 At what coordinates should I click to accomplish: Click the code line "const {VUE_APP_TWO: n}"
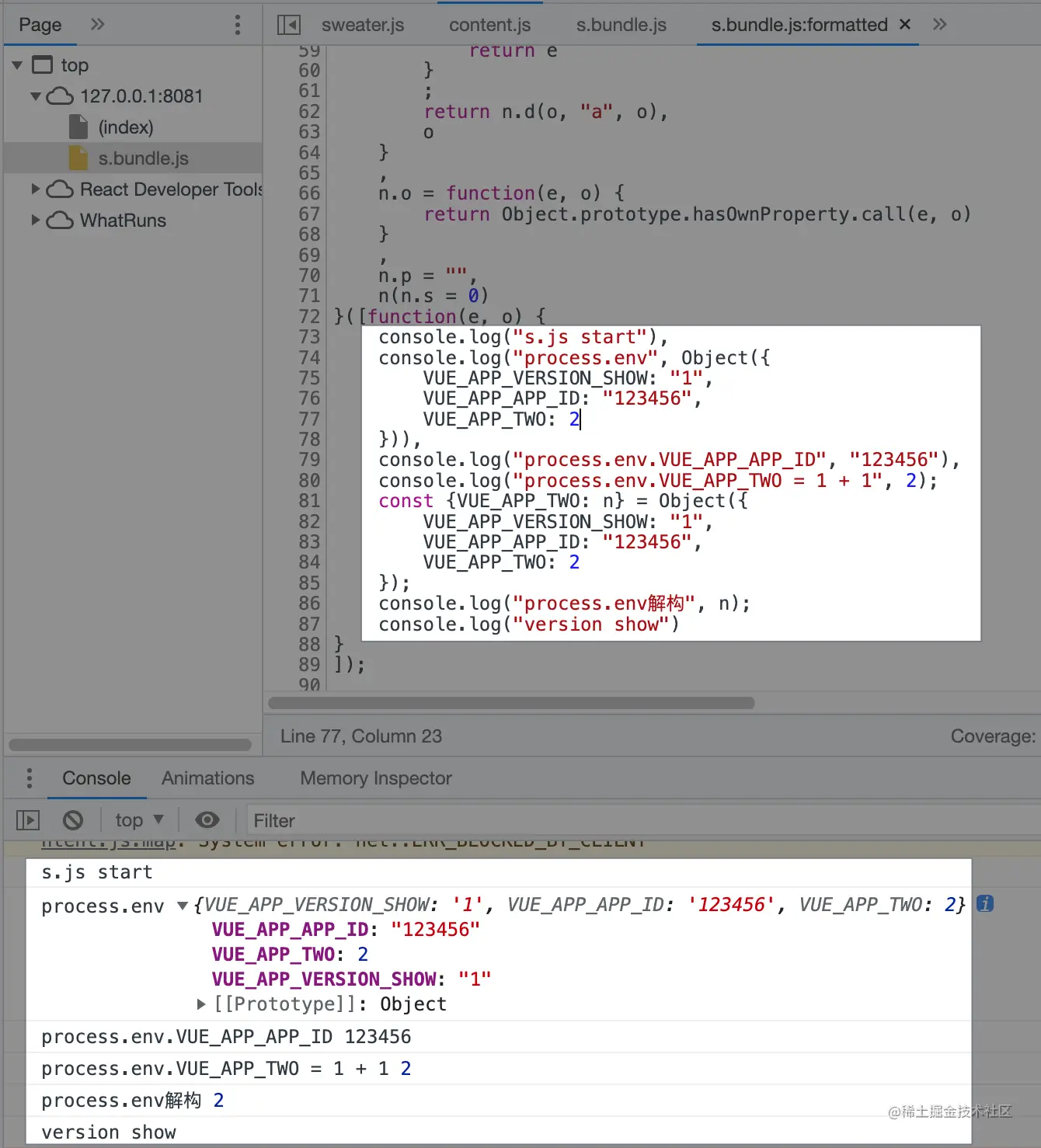[563, 501]
